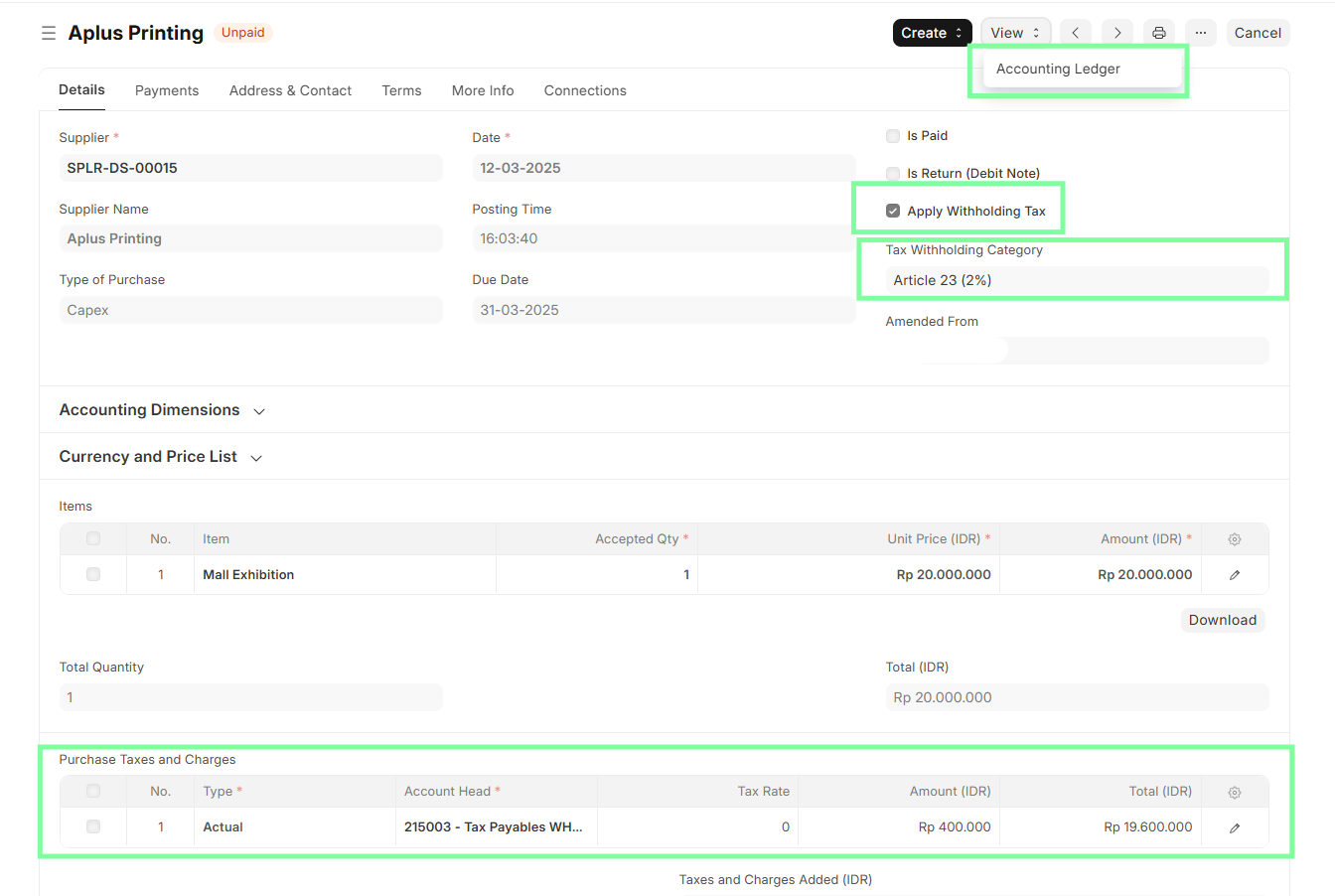Download the items list
Image resolution: width=1335 pixels, height=896 pixels.
pyautogui.click(x=1222, y=619)
